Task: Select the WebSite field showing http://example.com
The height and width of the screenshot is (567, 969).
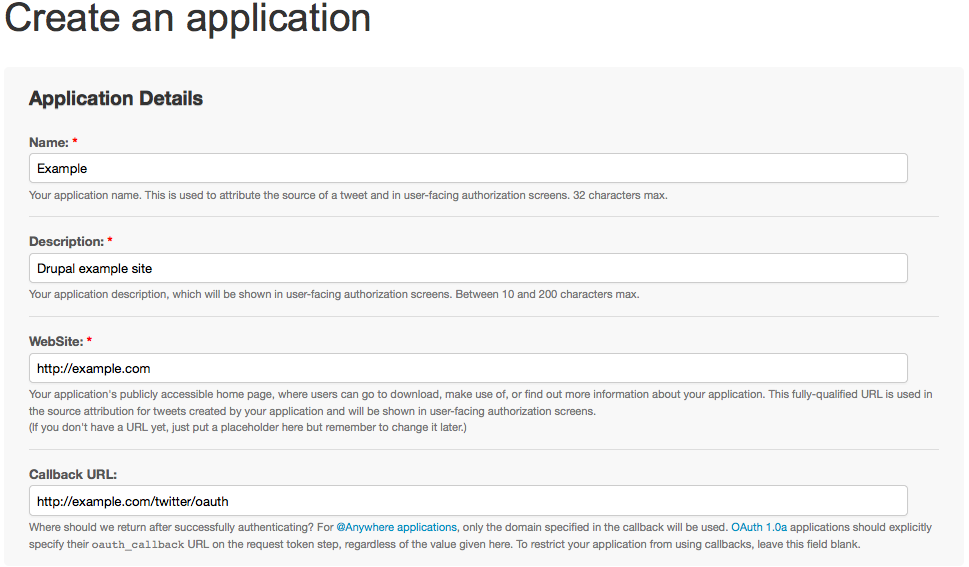Action: pos(468,369)
